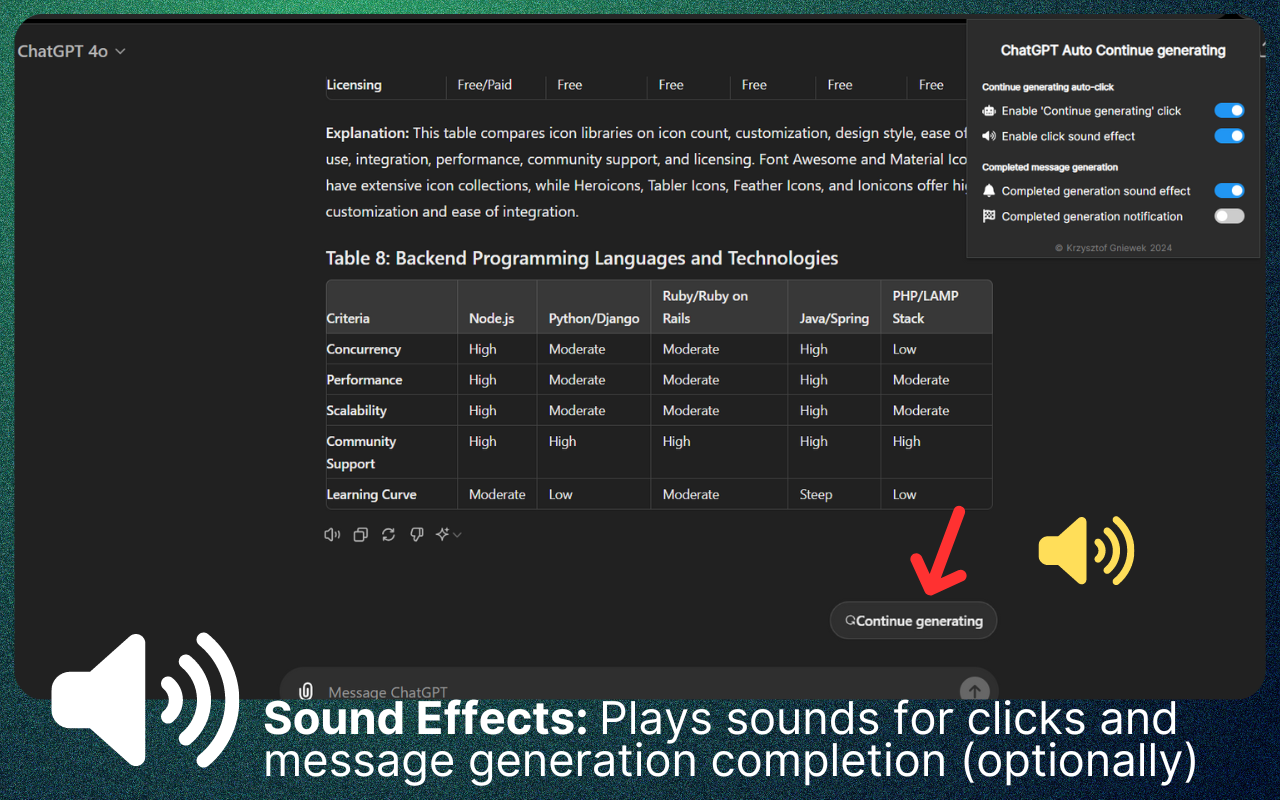Open the ChatGPT 4o model dropdown
Screen dimensions: 1280x800
pyautogui.click(x=71, y=51)
